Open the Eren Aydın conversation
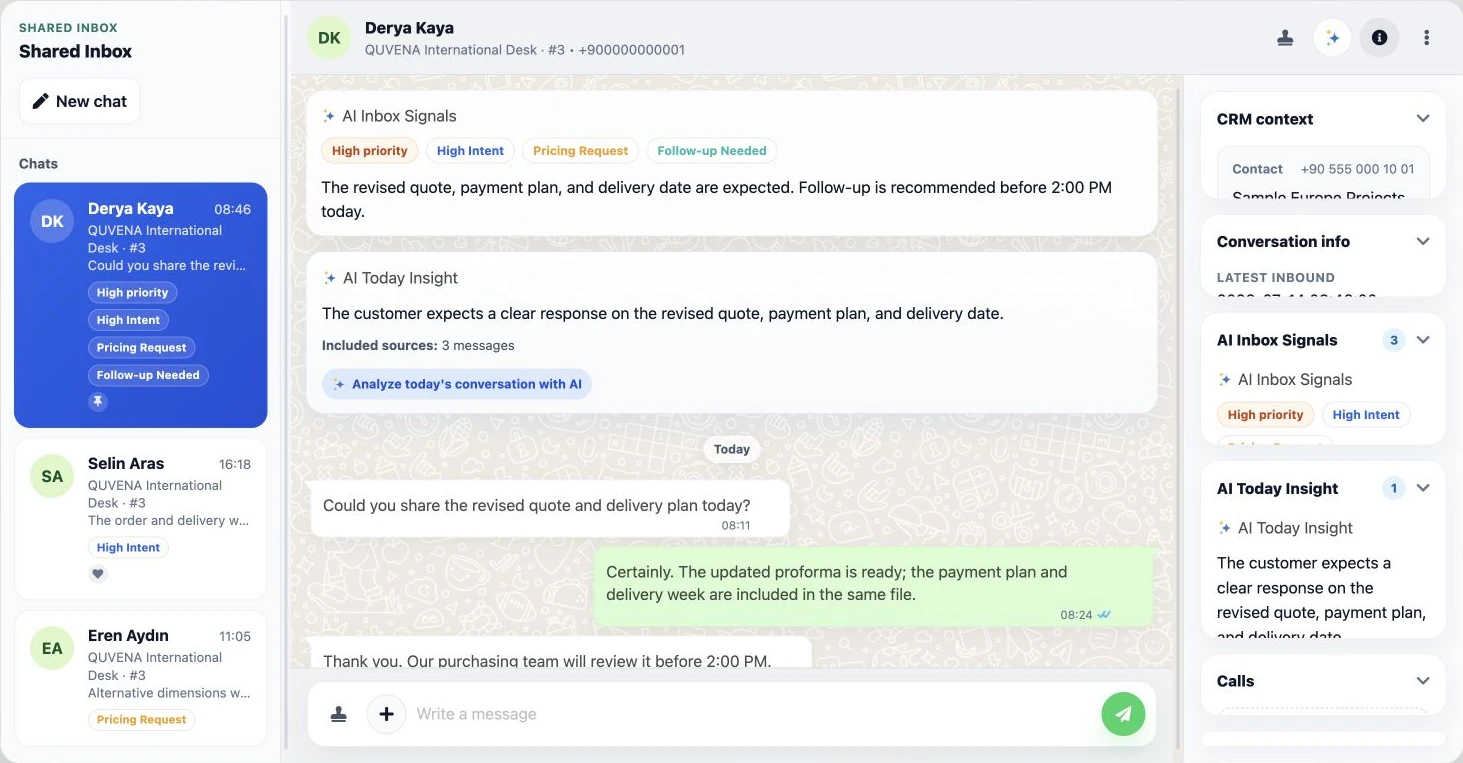 (x=140, y=679)
